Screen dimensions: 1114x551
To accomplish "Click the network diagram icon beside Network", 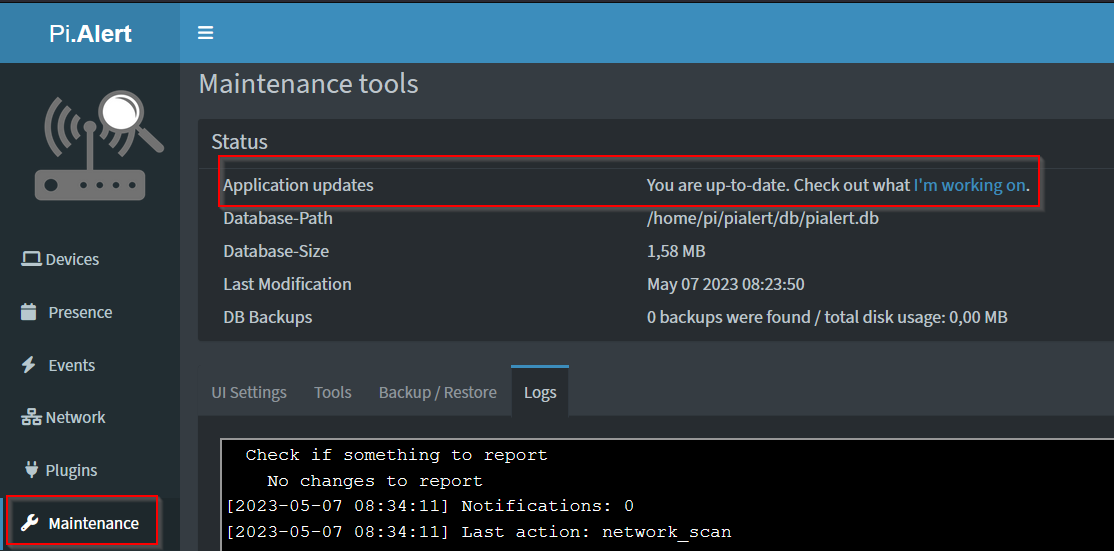I will click(31, 417).
